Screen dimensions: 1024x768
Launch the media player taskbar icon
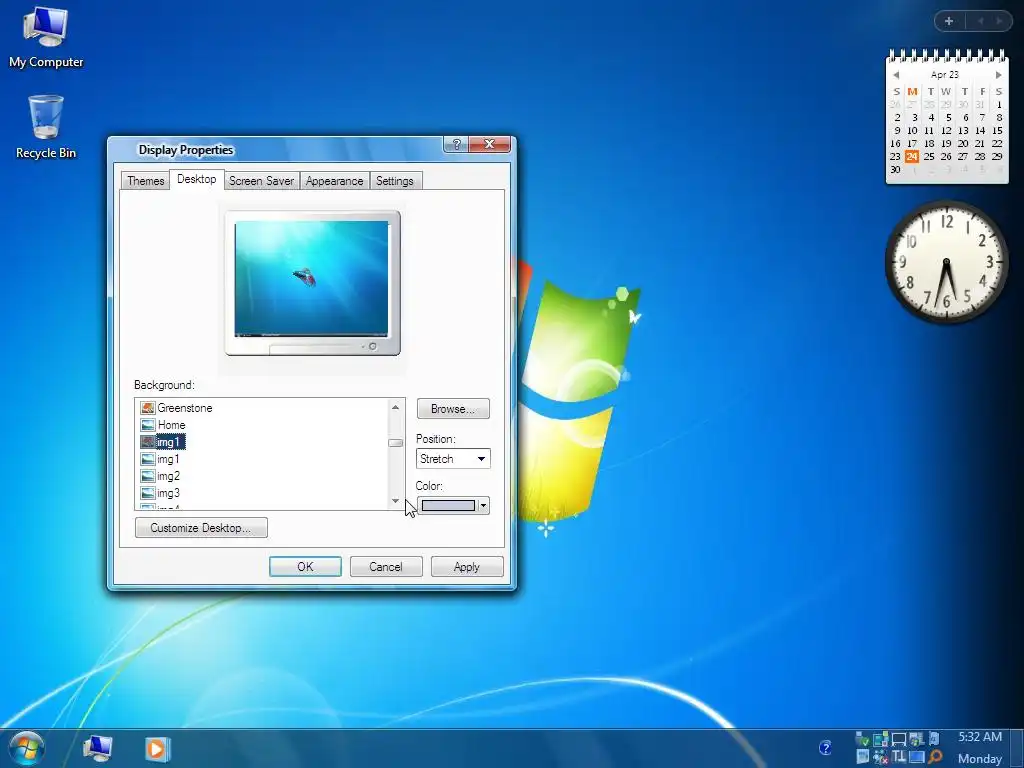(x=157, y=748)
